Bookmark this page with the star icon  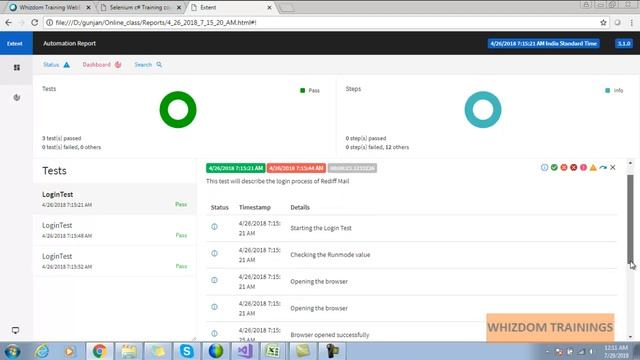click(603, 22)
